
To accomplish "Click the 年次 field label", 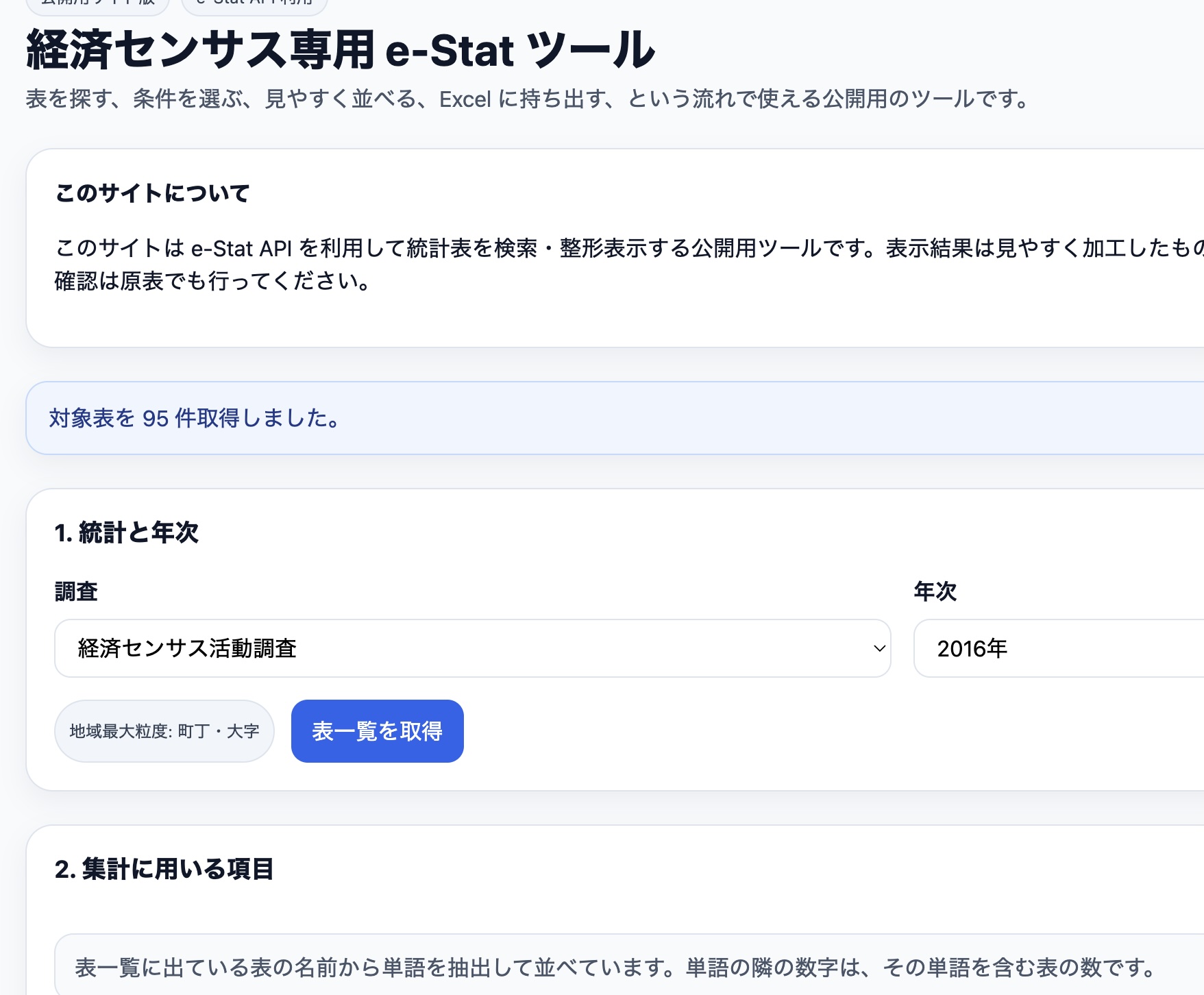I will point(935,592).
